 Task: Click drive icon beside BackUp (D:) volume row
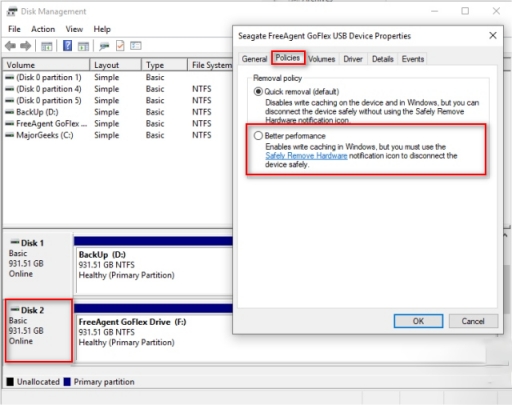(x=10, y=112)
